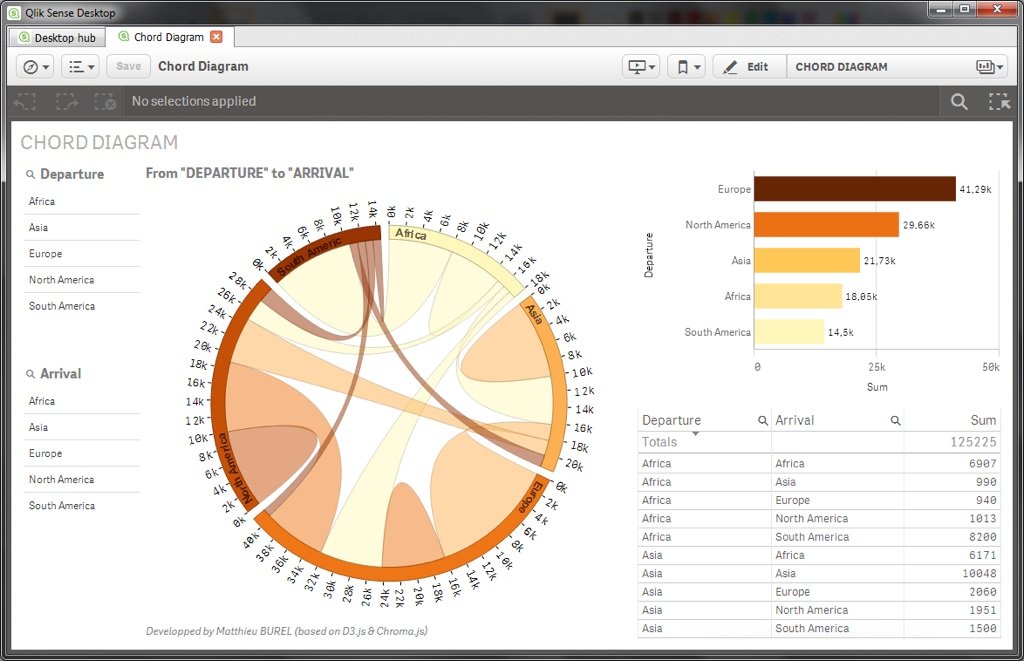
Task: Open the global list menu dropdown
Action: 80,67
